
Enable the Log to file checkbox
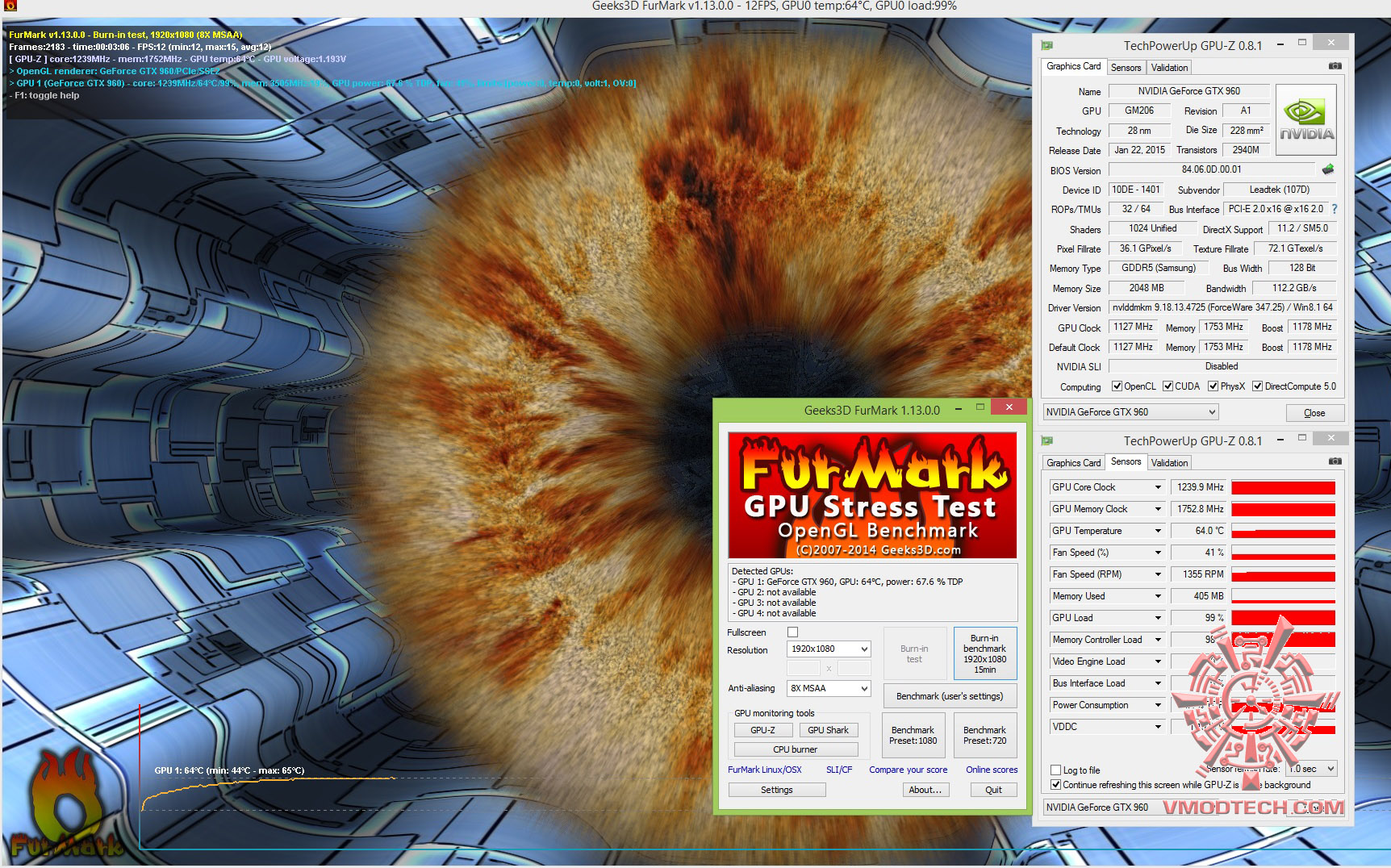coord(1055,770)
